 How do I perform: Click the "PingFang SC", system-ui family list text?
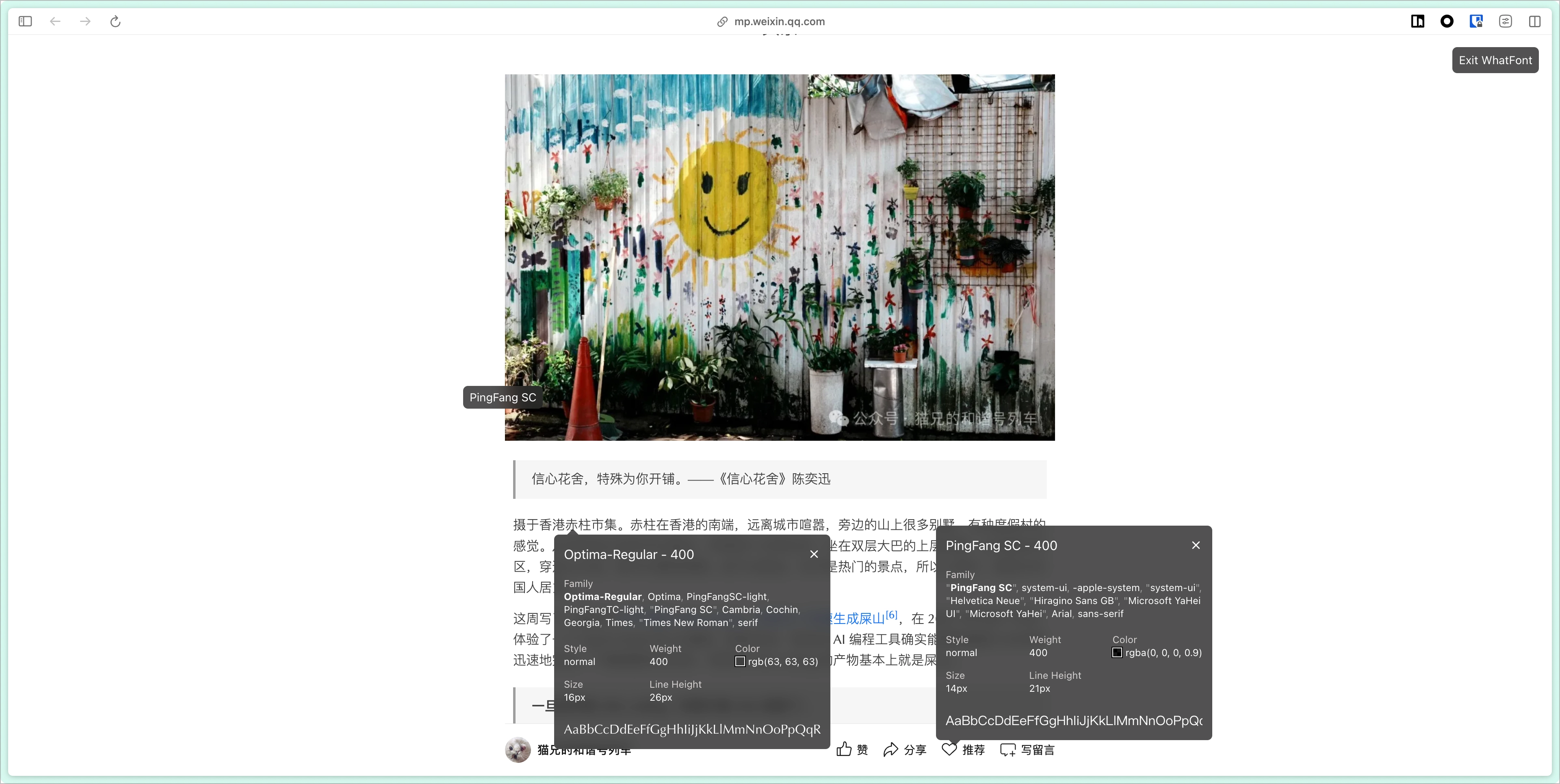pos(1073,600)
